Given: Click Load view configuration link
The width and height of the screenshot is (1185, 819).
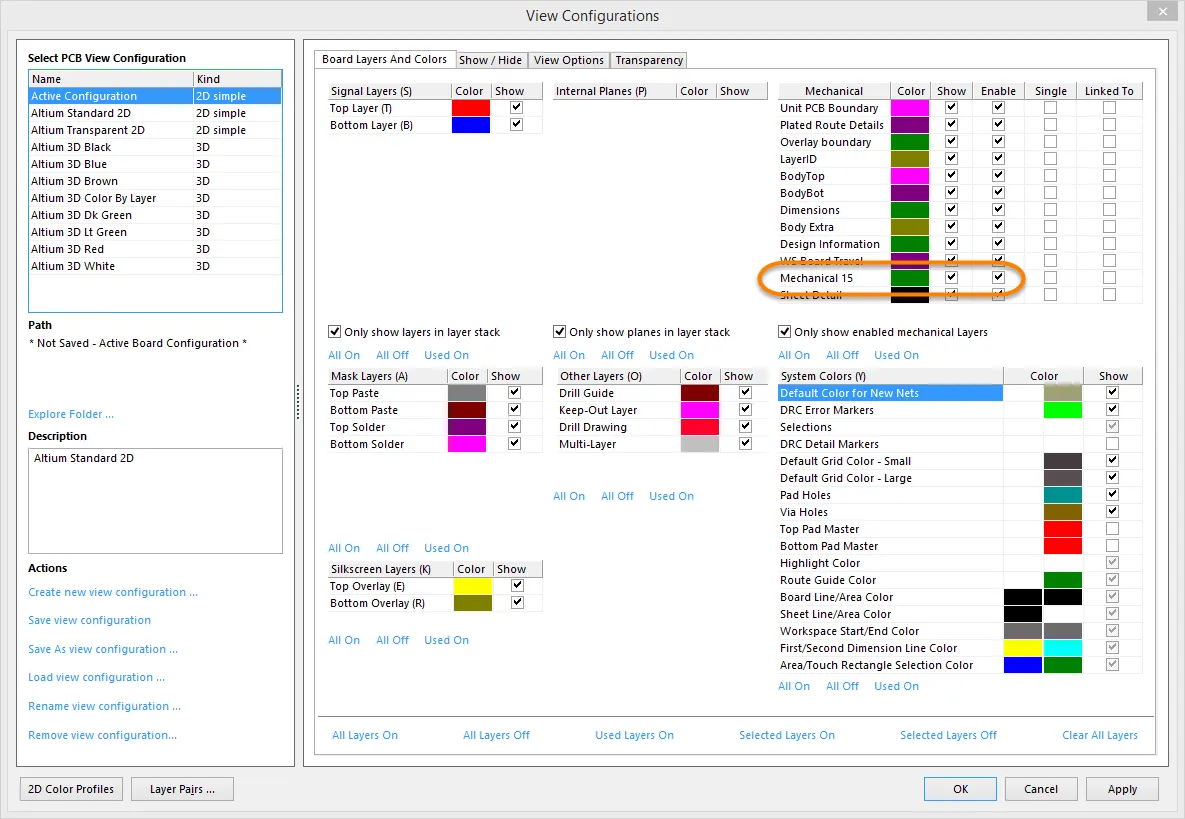Looking at the screenshot, I should pos(96,678).
